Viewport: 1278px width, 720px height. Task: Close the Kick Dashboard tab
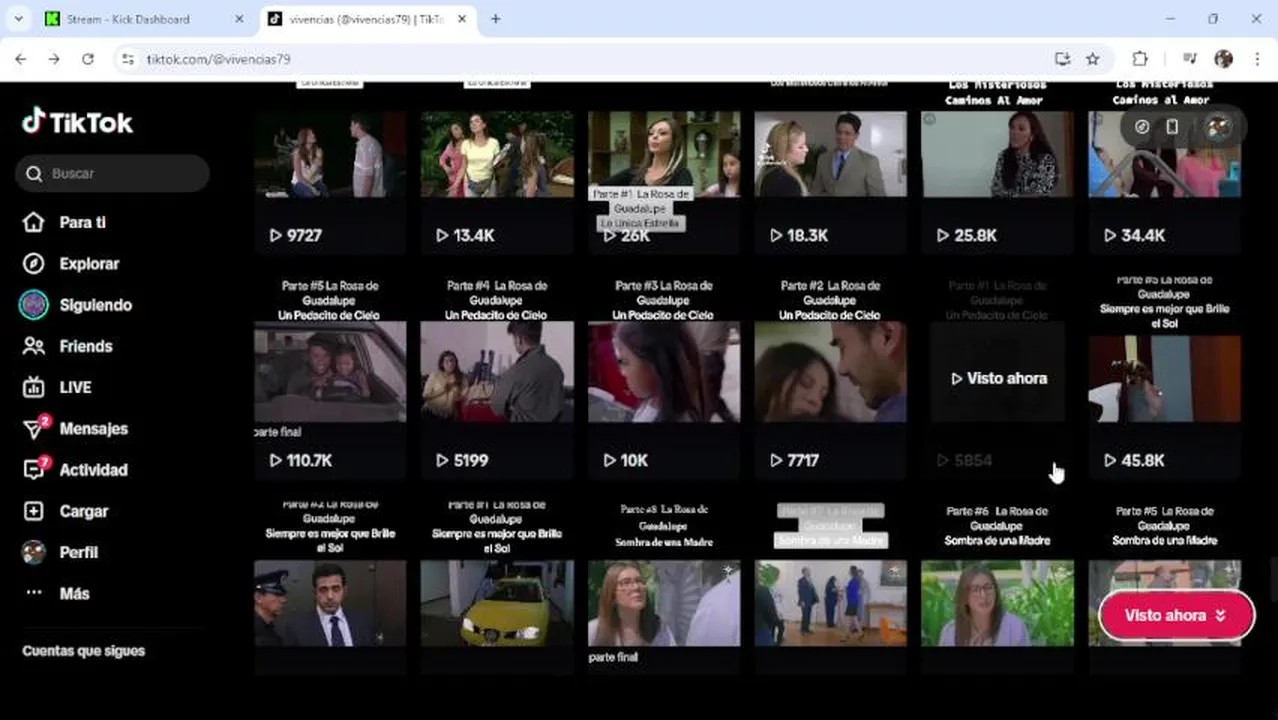239,19
